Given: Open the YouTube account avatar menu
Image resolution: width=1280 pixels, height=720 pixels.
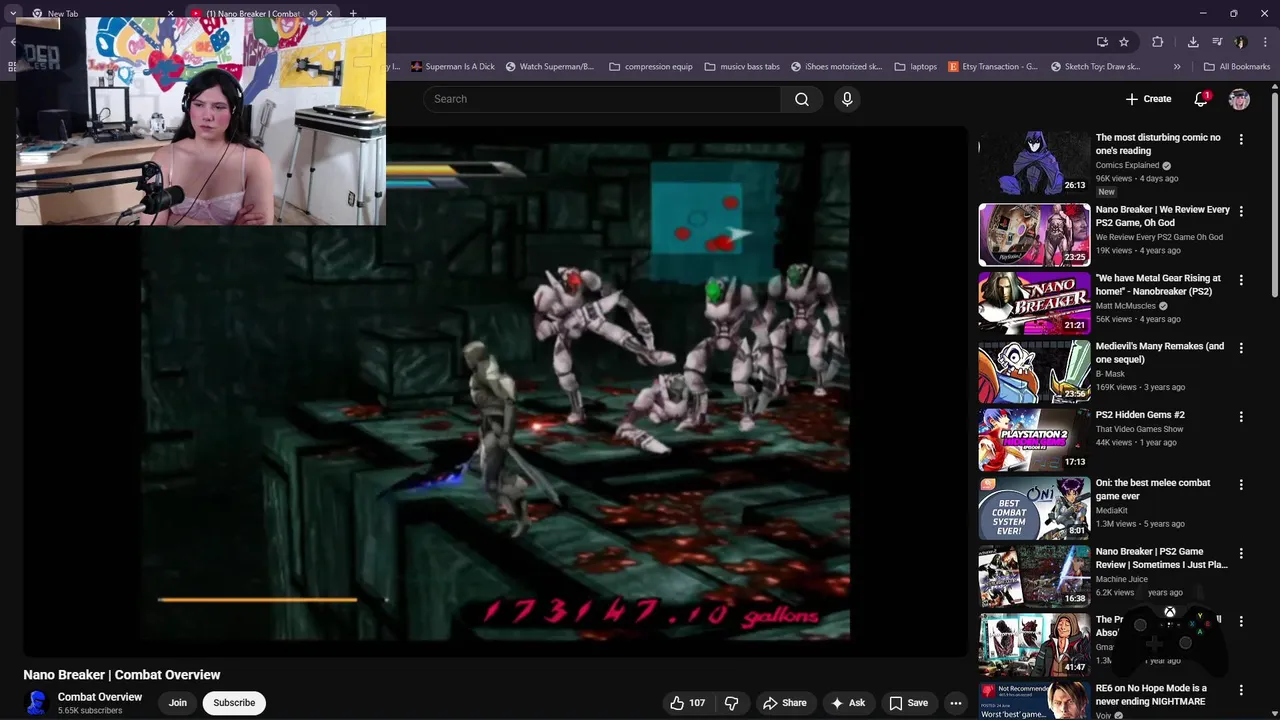Looking at the screenshot, I should tap(1239, 99).
